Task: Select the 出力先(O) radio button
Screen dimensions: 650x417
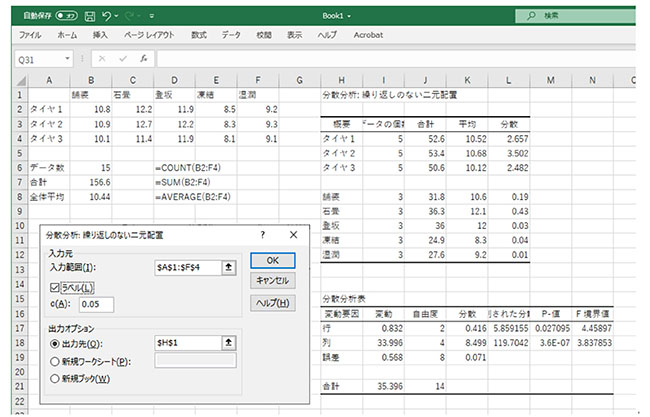Action: click(x=54, y=344)
